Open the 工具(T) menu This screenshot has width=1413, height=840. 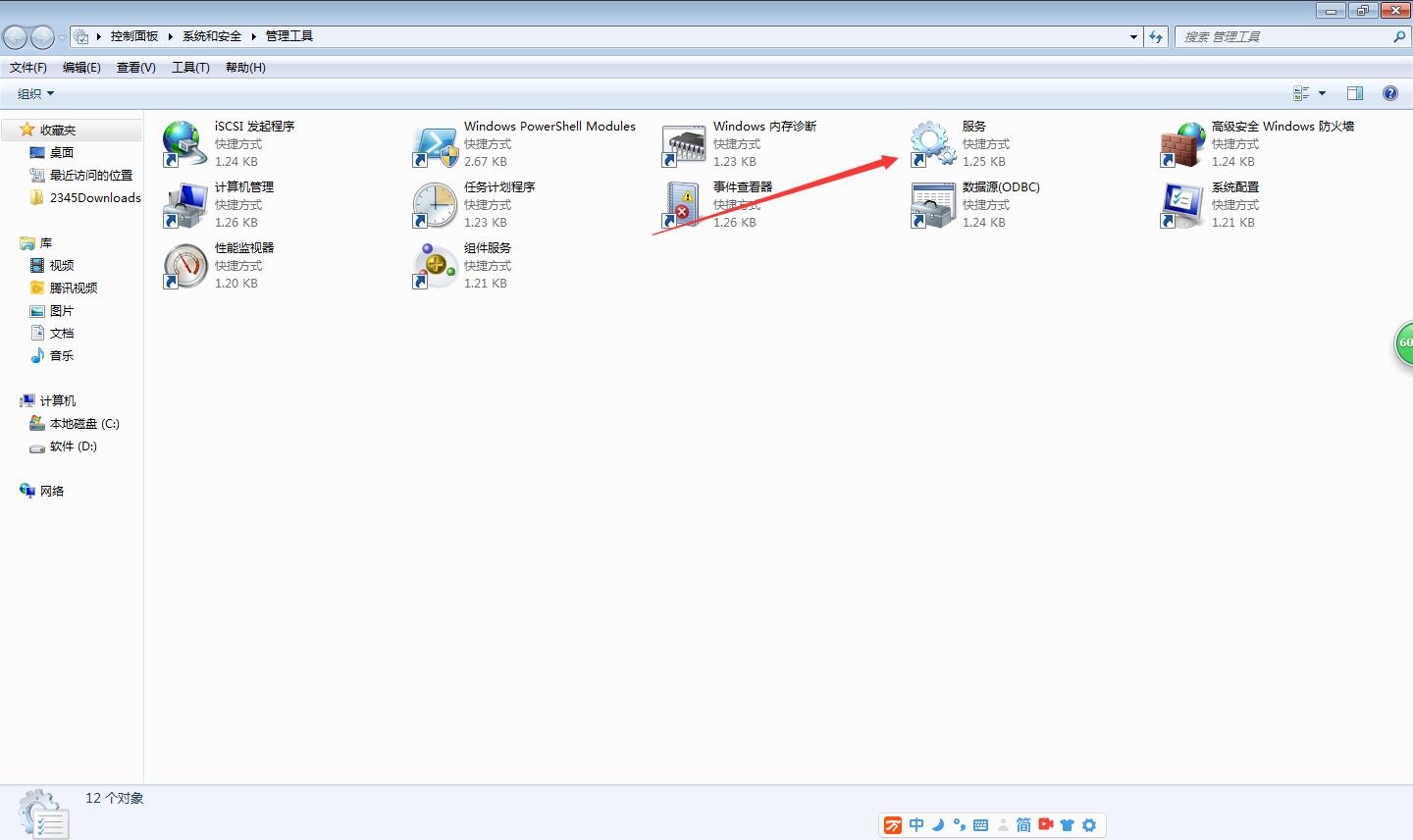coord(190,68)
